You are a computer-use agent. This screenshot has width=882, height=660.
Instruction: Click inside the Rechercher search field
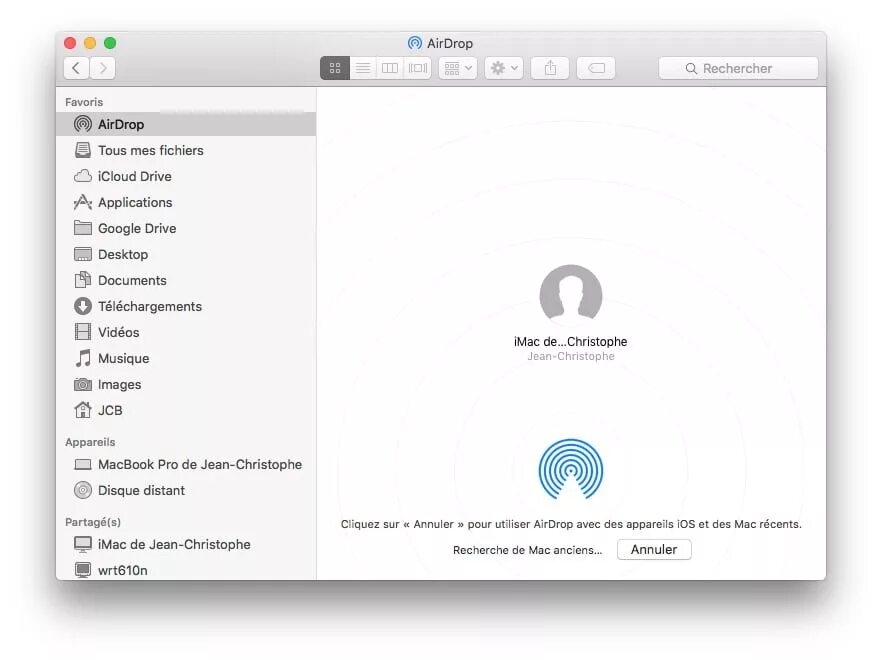tap(738, 67)
